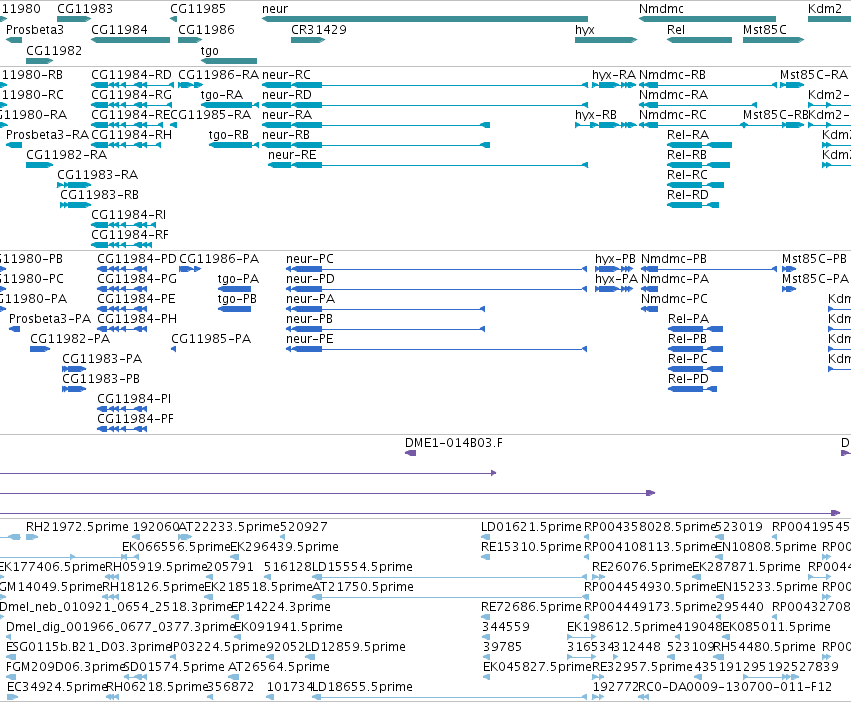Select the RE72686.5prime EST label
The height and width of the screenshot is (702, 851).
(x=531, y=606)
